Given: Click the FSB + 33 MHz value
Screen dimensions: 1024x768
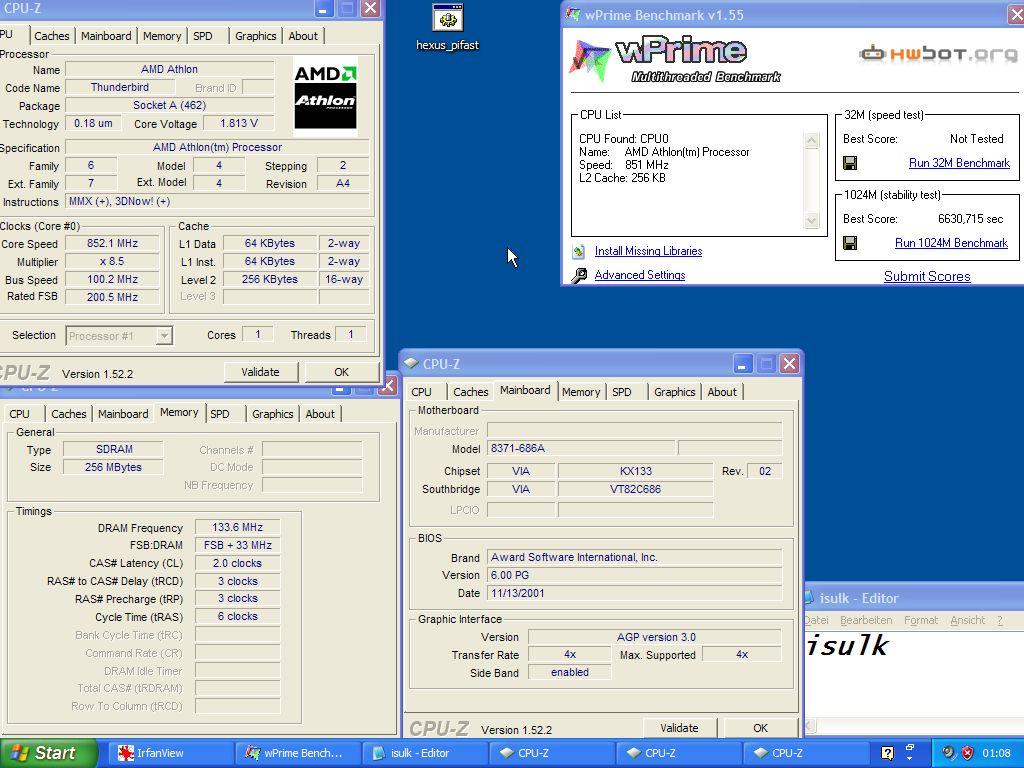Looking at the screenshot, I should point(237,545).
